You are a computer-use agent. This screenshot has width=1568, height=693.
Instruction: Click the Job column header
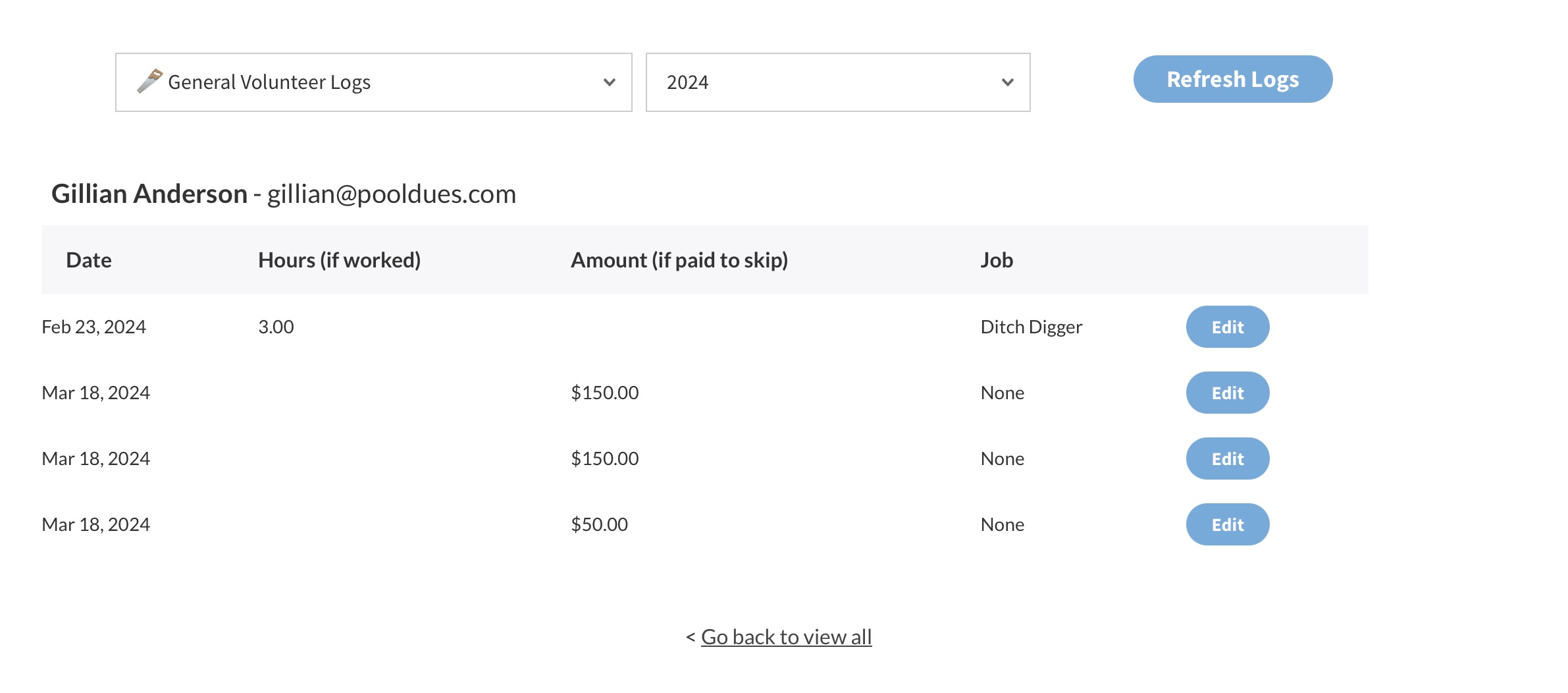996,260
